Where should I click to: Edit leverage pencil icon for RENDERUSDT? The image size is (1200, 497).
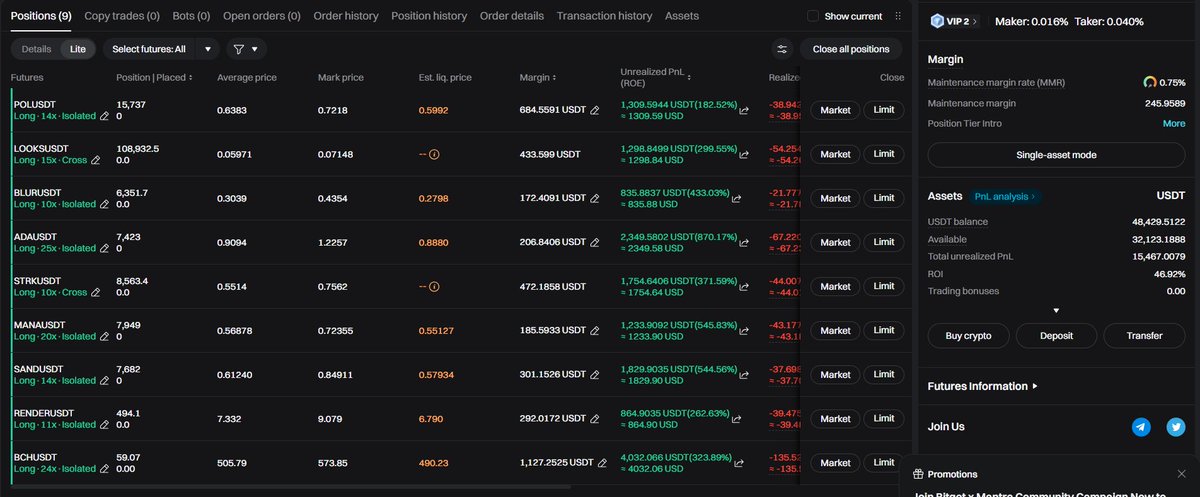pos(104,424)
